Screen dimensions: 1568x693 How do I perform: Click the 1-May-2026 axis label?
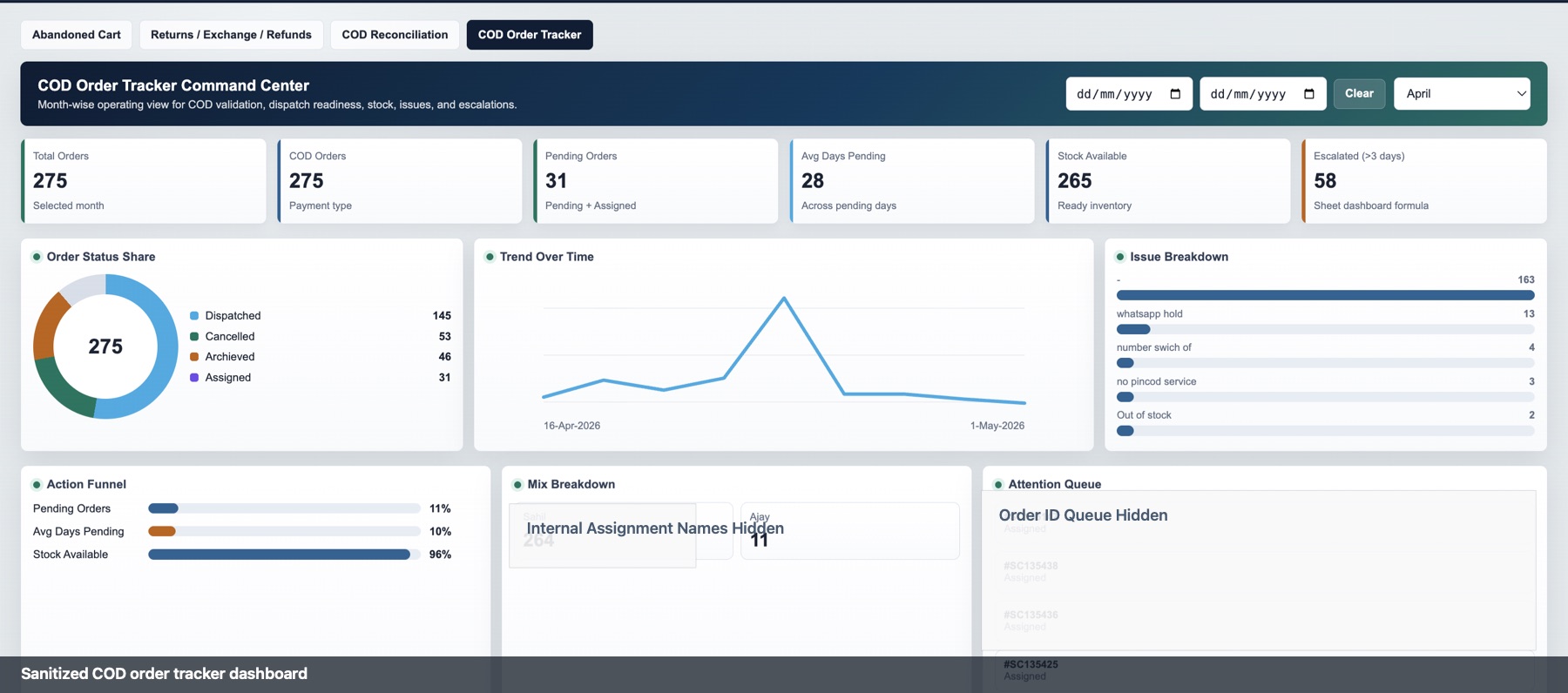coord(997,426)
